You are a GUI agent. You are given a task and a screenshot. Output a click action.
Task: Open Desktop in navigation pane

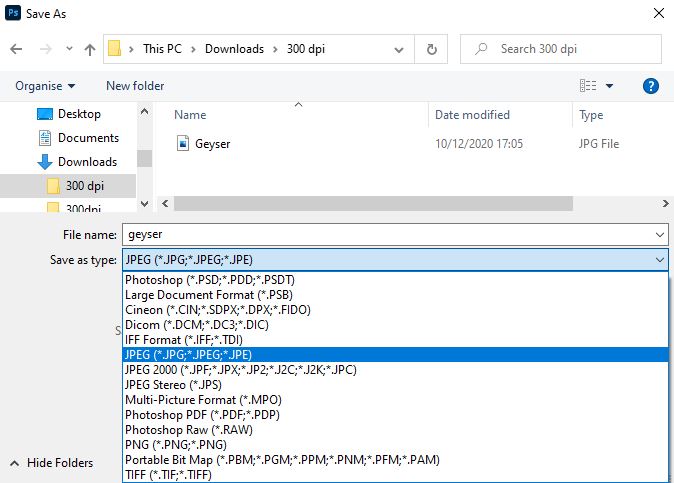tap(79, 114)
